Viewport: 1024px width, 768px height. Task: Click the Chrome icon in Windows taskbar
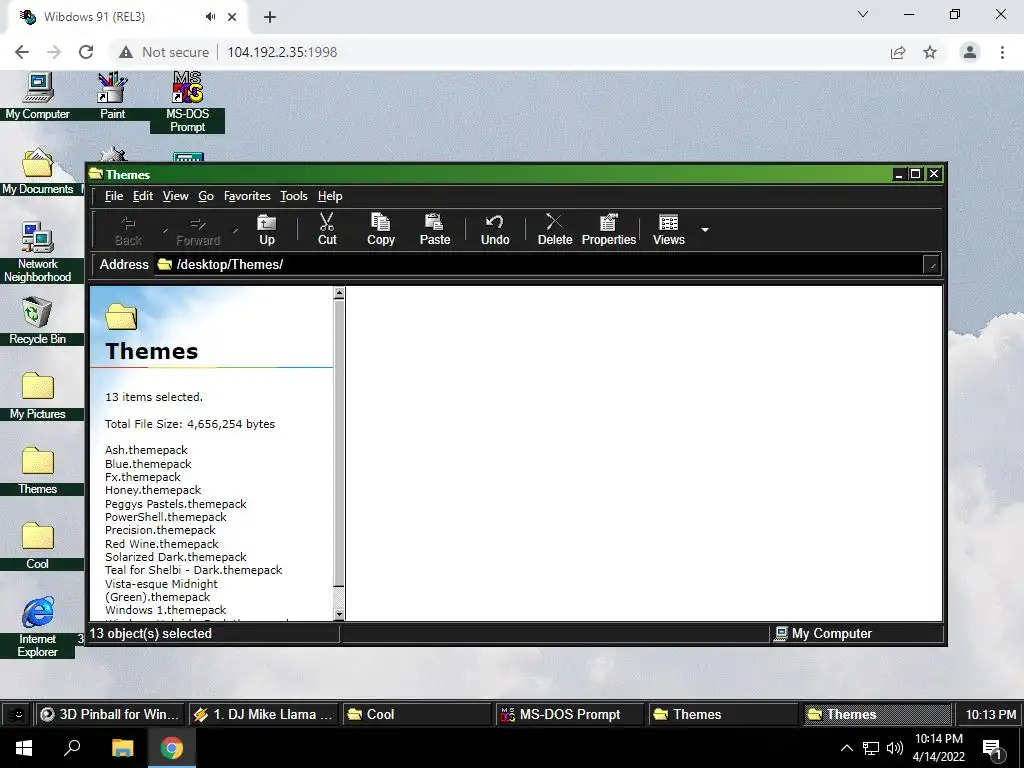pos(171,748)
